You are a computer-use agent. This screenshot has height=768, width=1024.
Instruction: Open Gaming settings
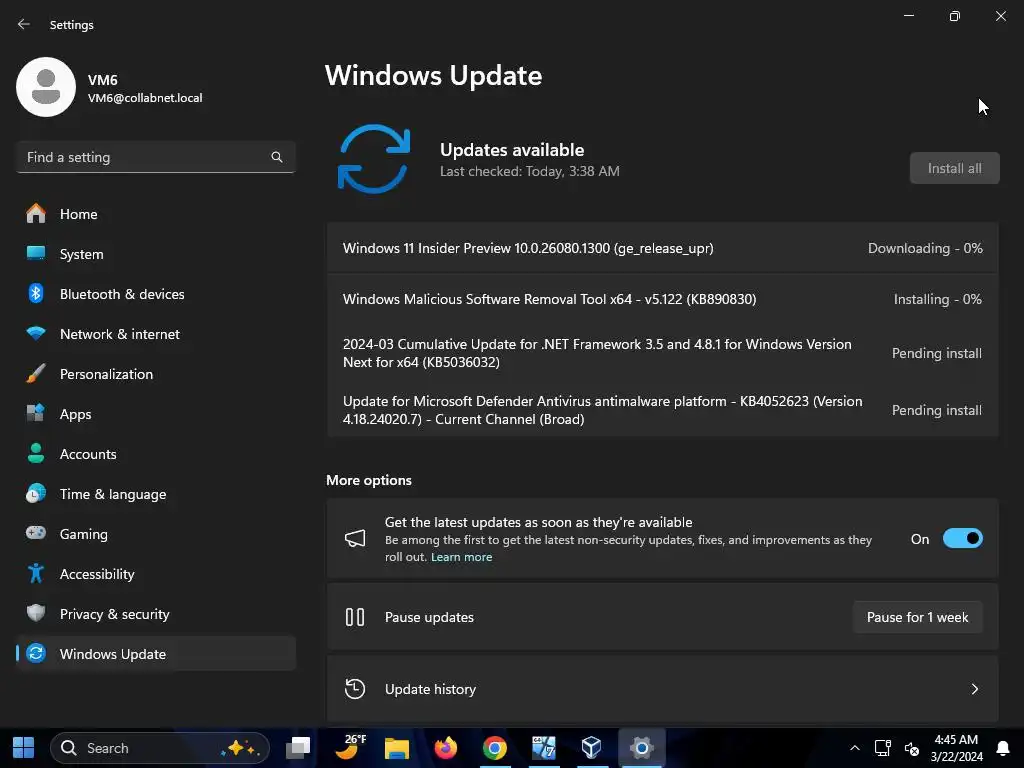click(155, 534)
